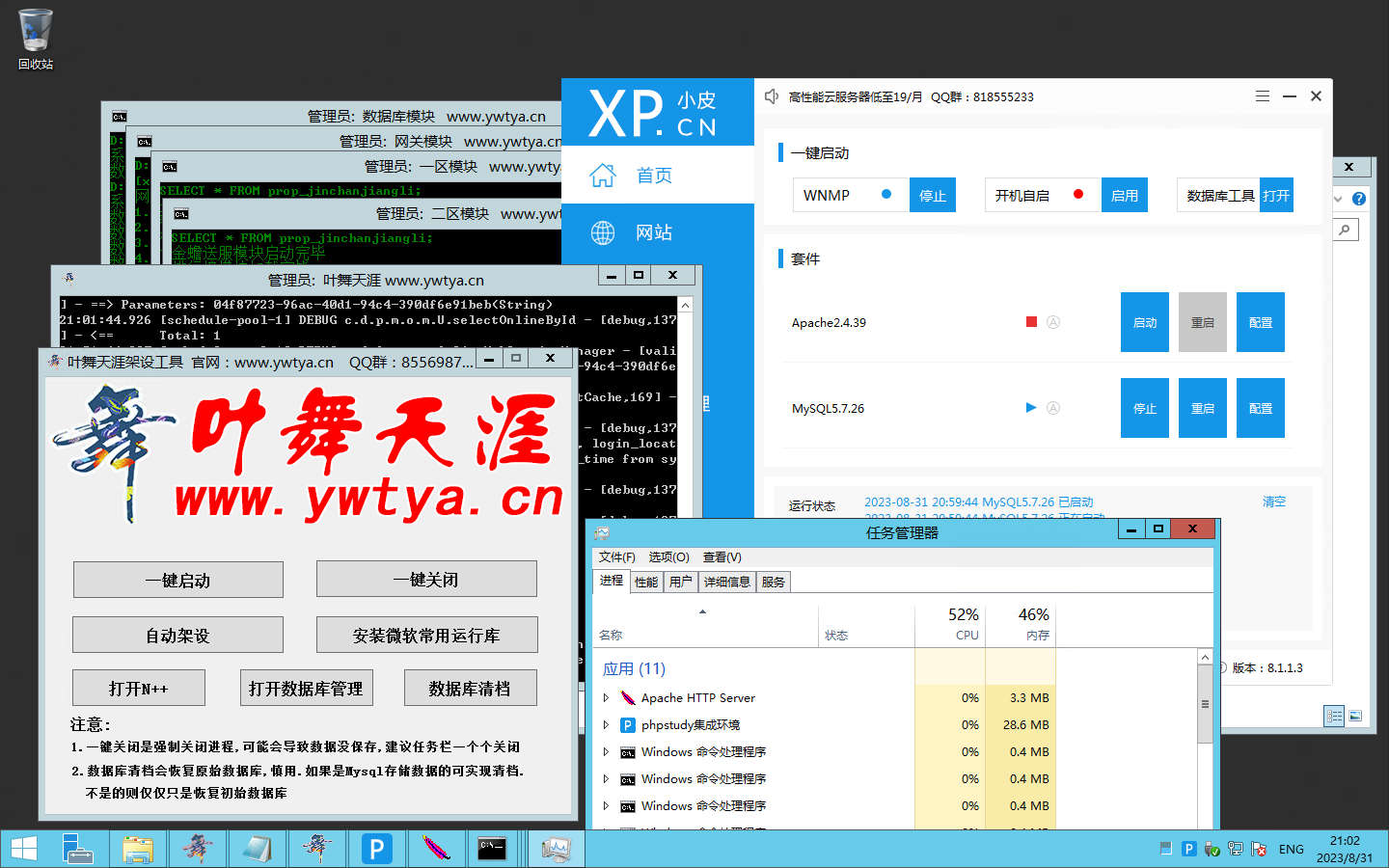Click 数据库工具 打开 button
This screenshot has height=868, width=1389.
(x=1276, y=195)
